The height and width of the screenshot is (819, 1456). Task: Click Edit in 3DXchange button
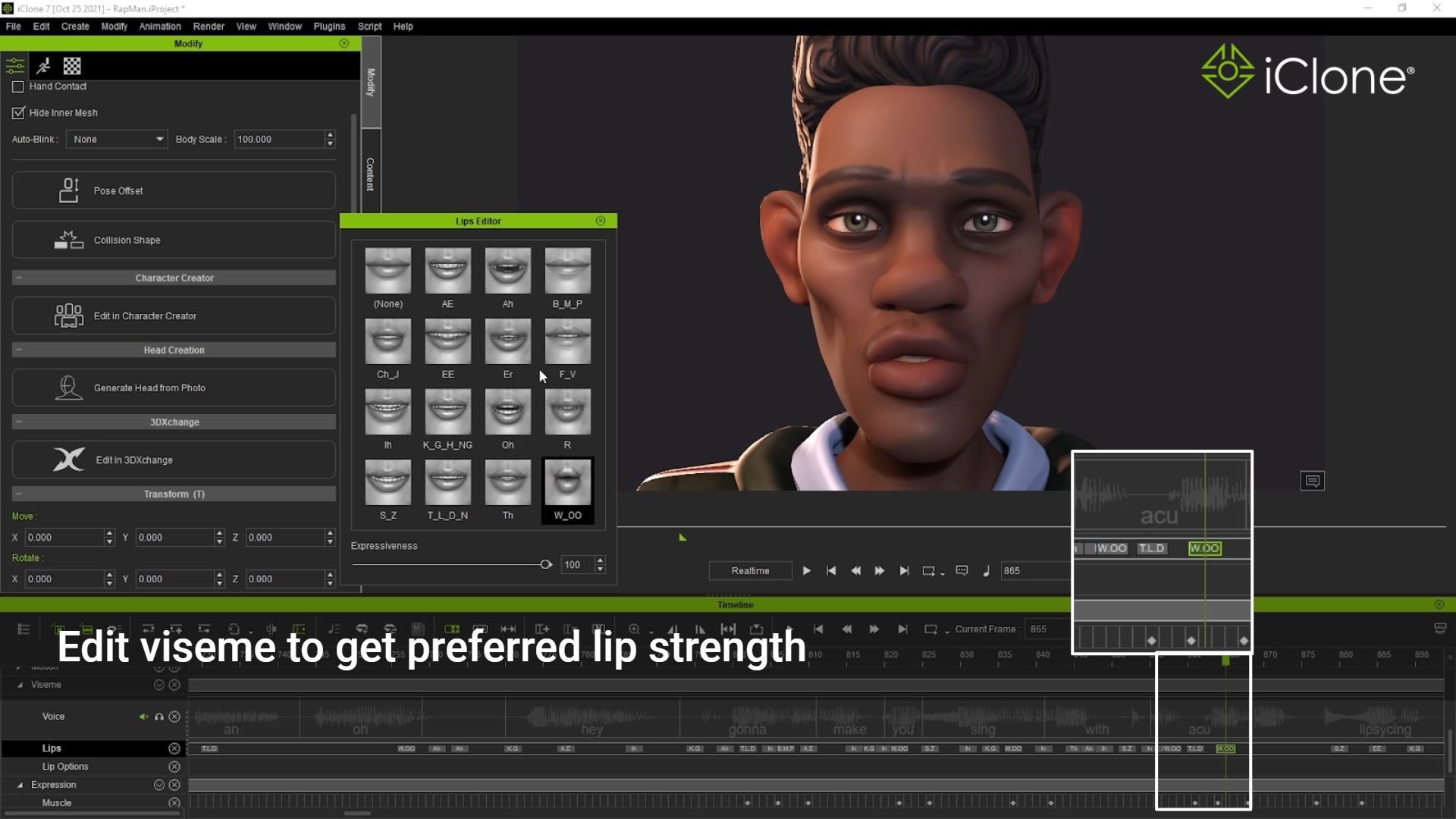click(174, 460)
